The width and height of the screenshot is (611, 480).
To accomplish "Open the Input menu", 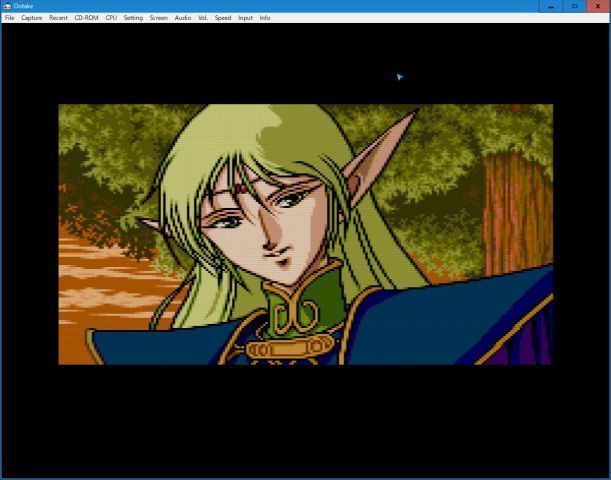I will click(245, 18).
